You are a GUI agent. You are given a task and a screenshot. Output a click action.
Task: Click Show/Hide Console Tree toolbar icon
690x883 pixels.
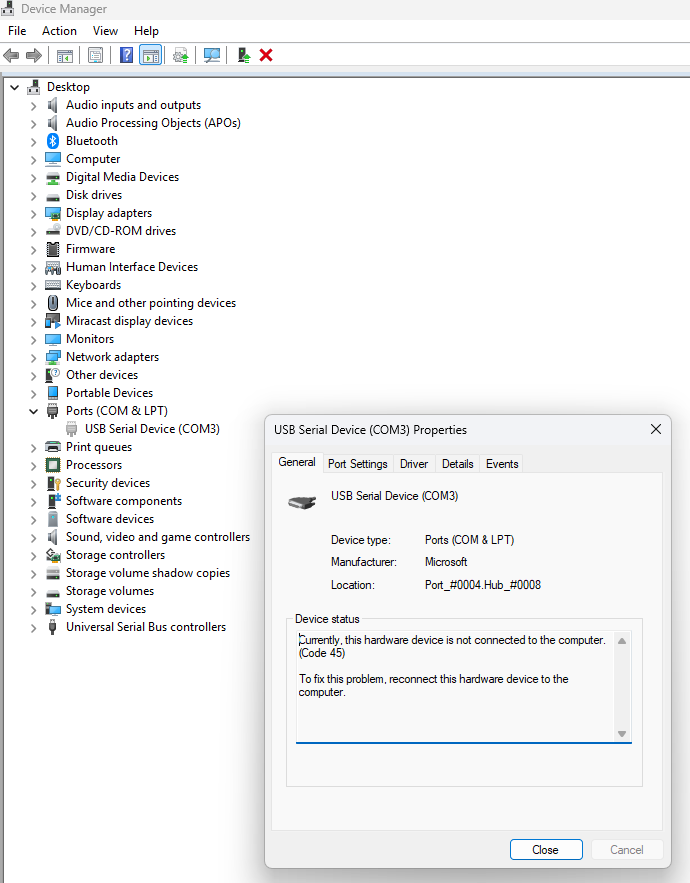[65, 55]
